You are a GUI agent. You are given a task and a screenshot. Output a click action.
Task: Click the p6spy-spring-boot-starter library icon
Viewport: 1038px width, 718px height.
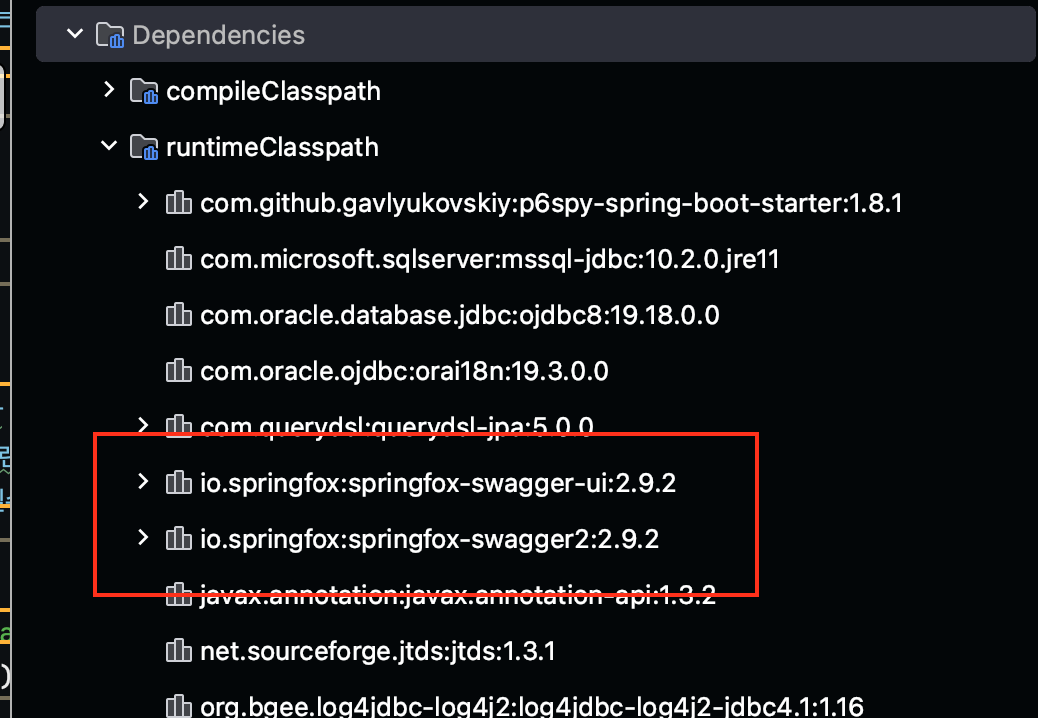click(x=179, y=202)
